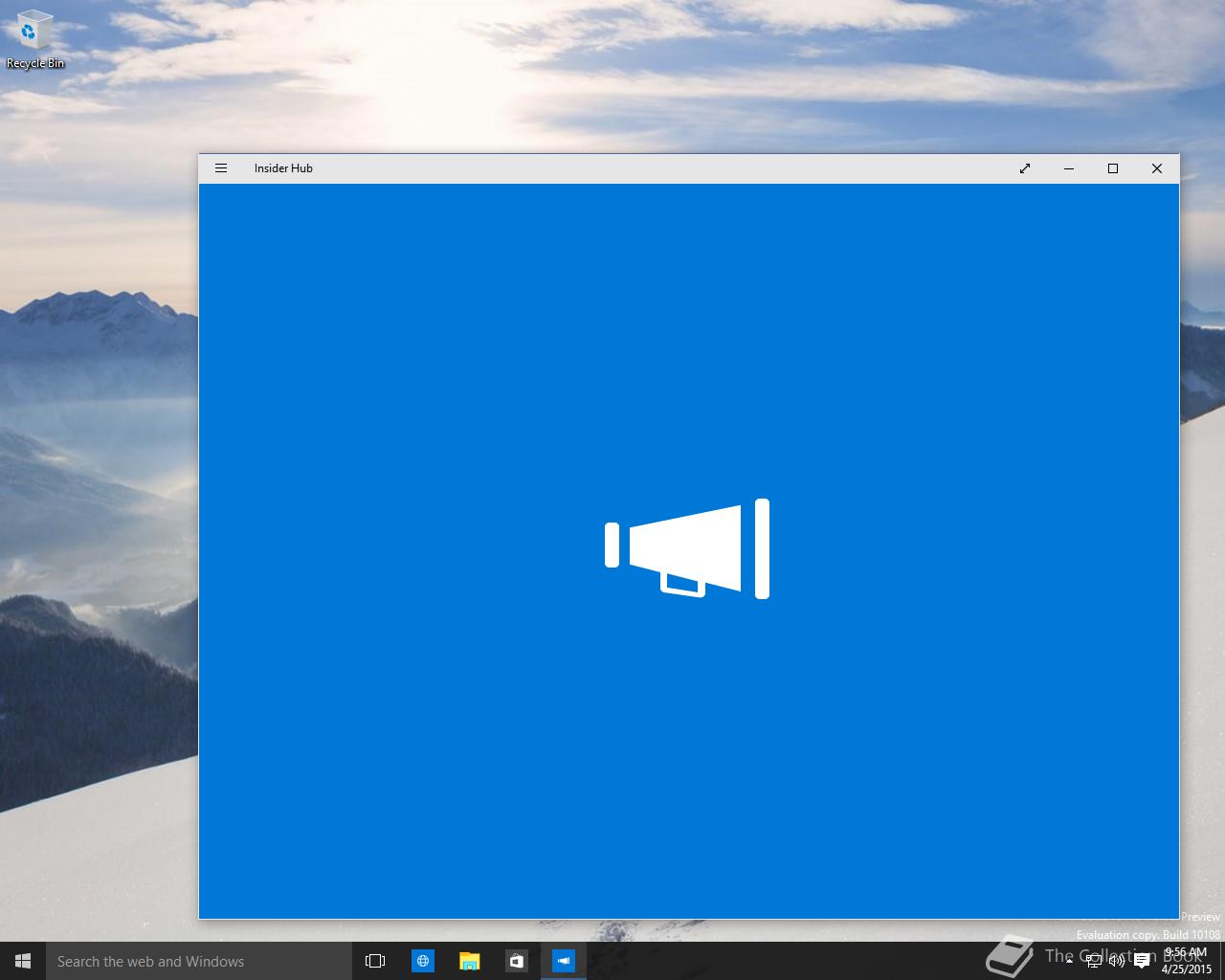Open the clock showing 9:56 AM
1225x980 pixels.
tap(1186, 961)
